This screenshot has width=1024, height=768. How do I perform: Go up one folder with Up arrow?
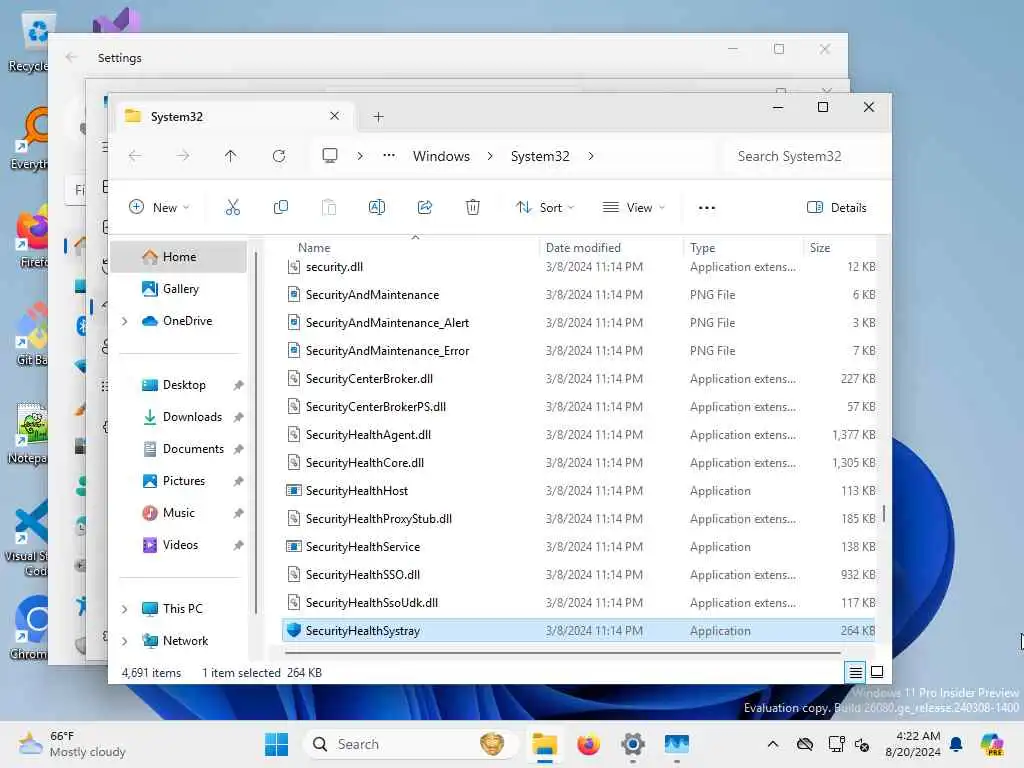coord(231,156)
